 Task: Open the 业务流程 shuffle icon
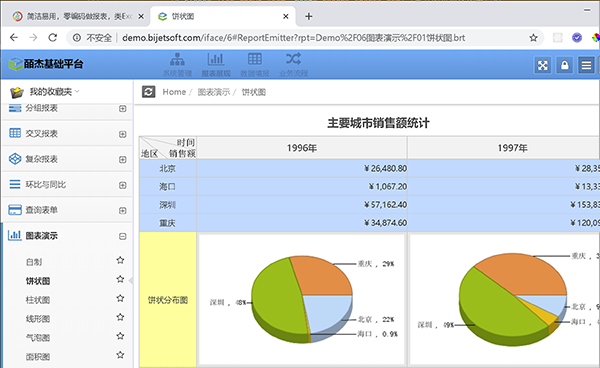pyautogui.click(x=293, y=59)
